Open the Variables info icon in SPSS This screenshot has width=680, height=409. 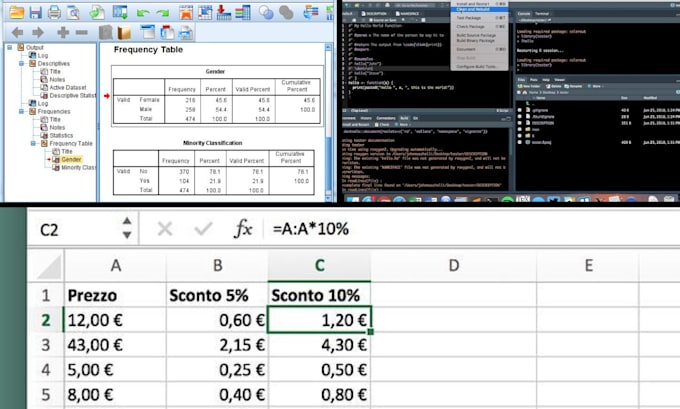(243, 12)
